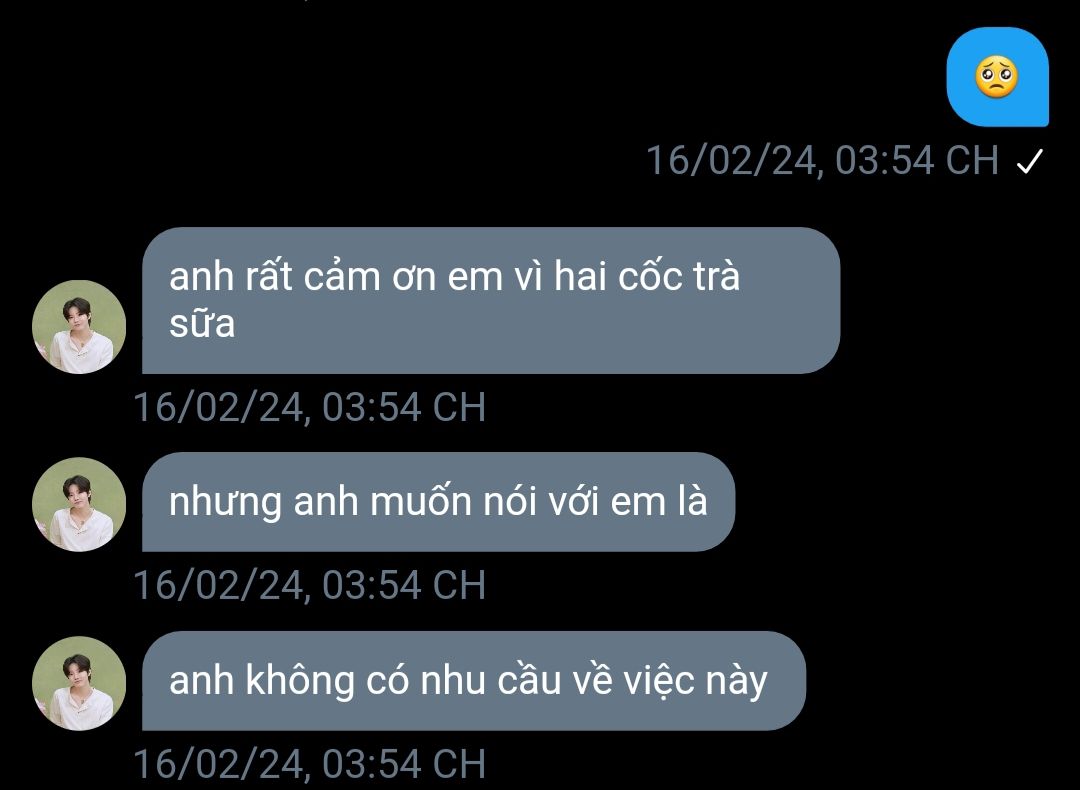Click the word "không" in the last message
Image resolution: width=1080 pixels, height=790 pixels.
pos(300,680)
